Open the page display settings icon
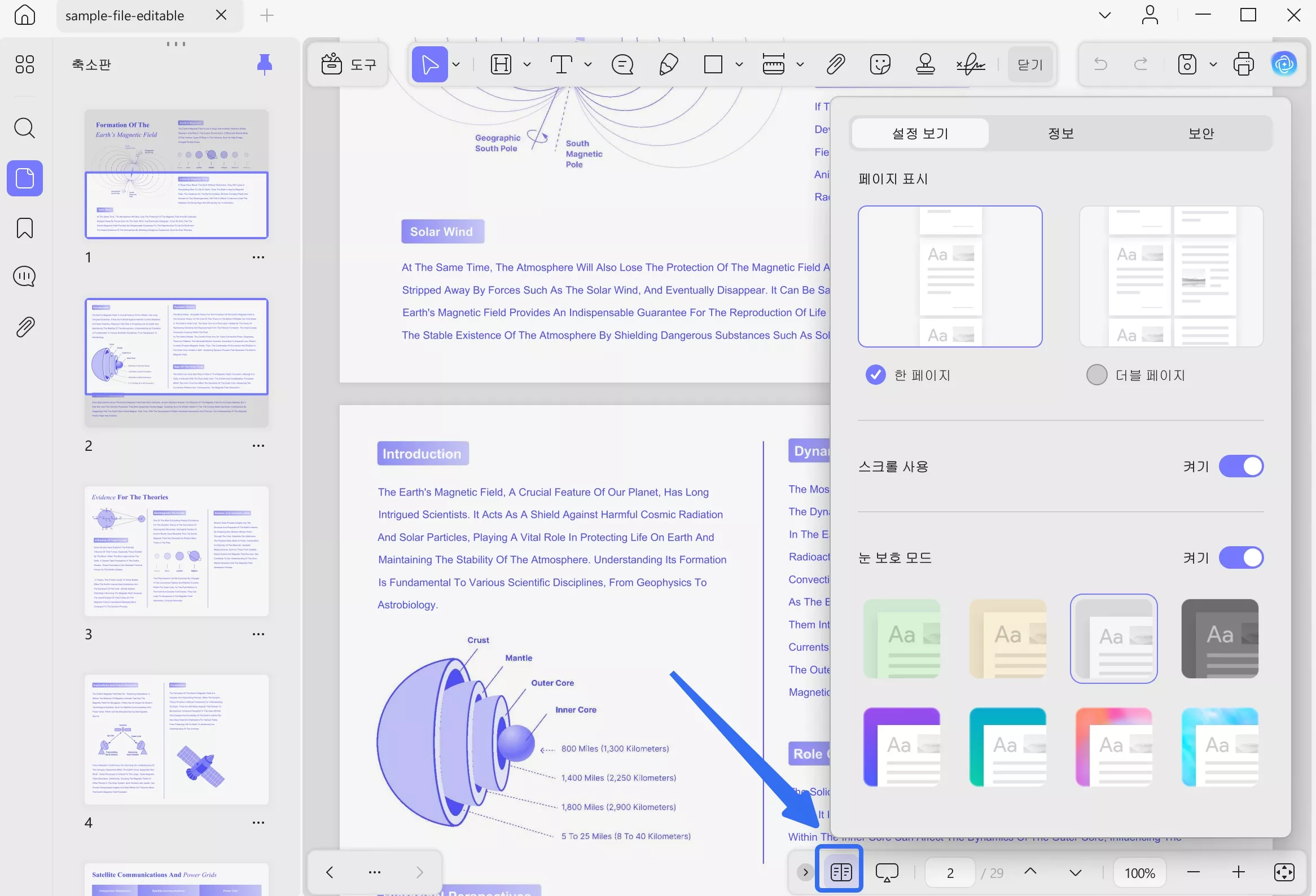 click(x=840, y=871)
